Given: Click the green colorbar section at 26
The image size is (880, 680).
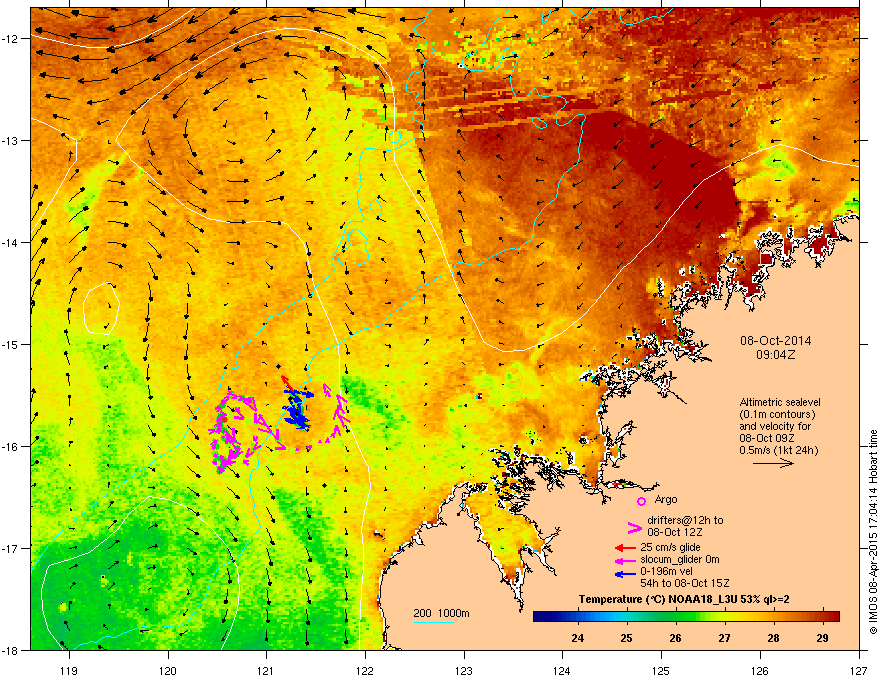Looking at the screenshot, I should click(x=676, y=617).
